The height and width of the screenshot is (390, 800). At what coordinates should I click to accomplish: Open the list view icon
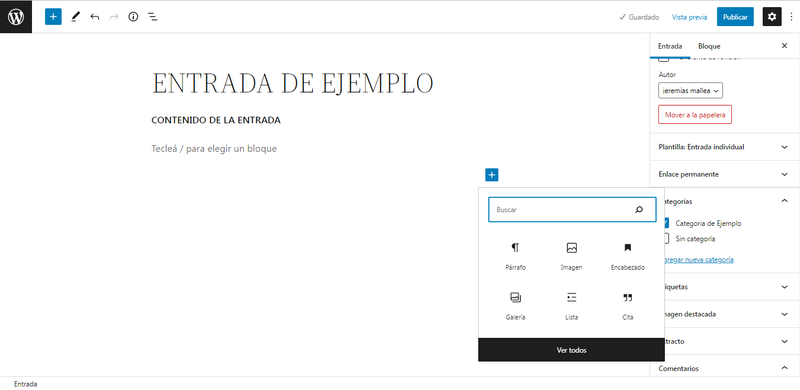(x=153, y=17)
